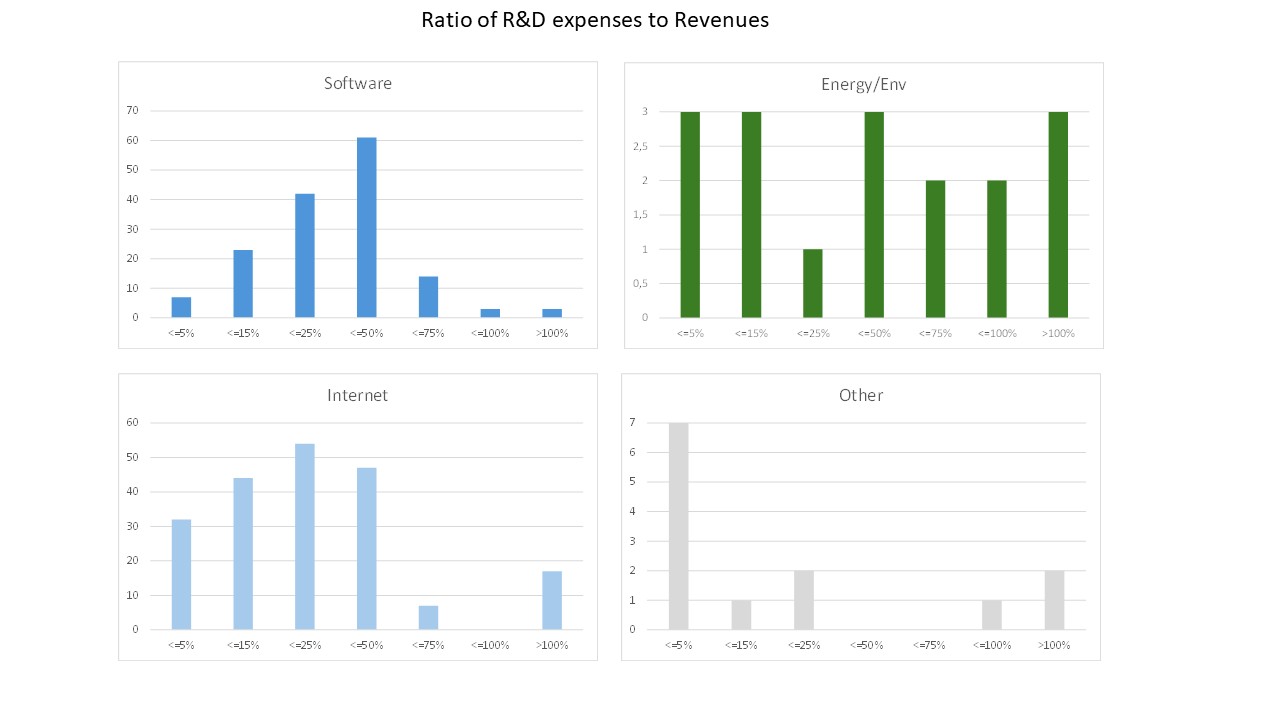Click the Other chart title
This screenshot has height=720, width=1280.
[861, 395]
